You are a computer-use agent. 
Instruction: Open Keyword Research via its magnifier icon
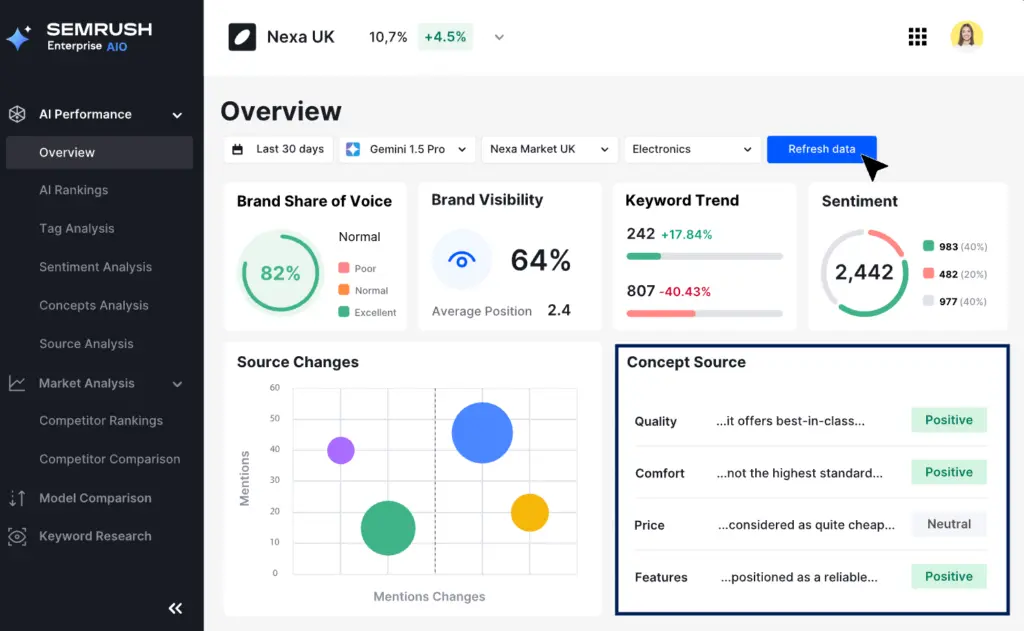tap(16, 536)
